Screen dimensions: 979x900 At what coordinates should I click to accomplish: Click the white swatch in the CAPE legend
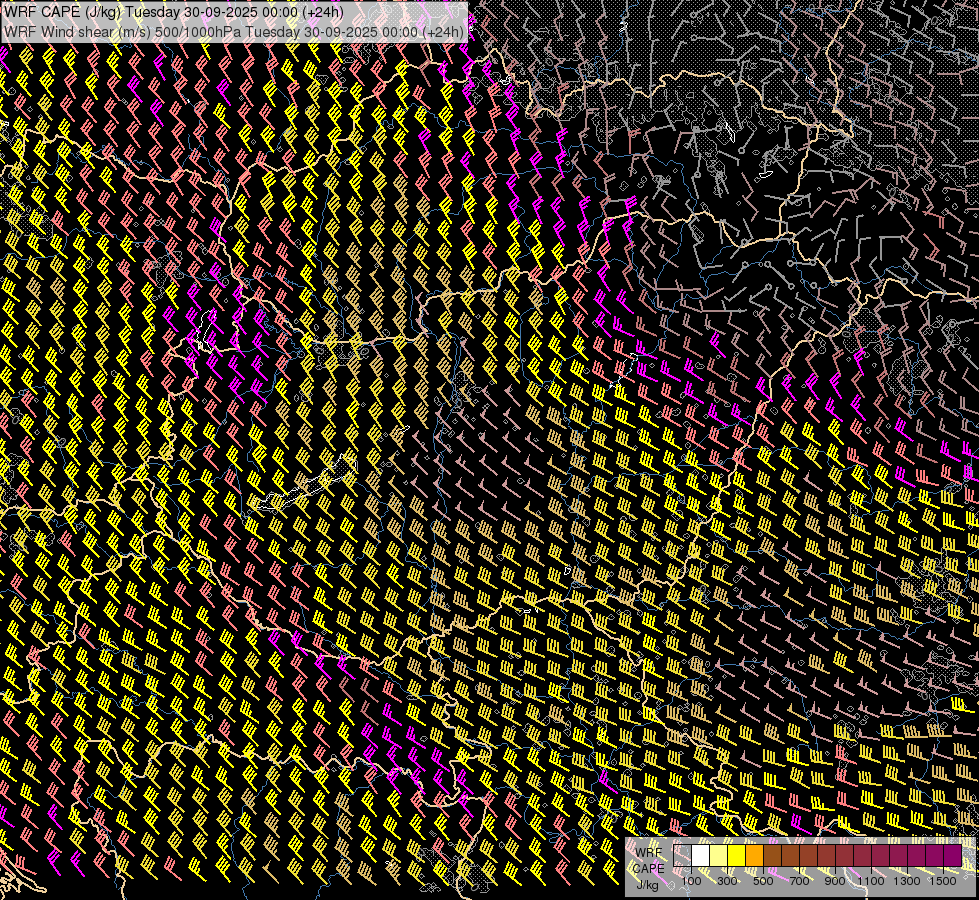(x=700, y=856)
